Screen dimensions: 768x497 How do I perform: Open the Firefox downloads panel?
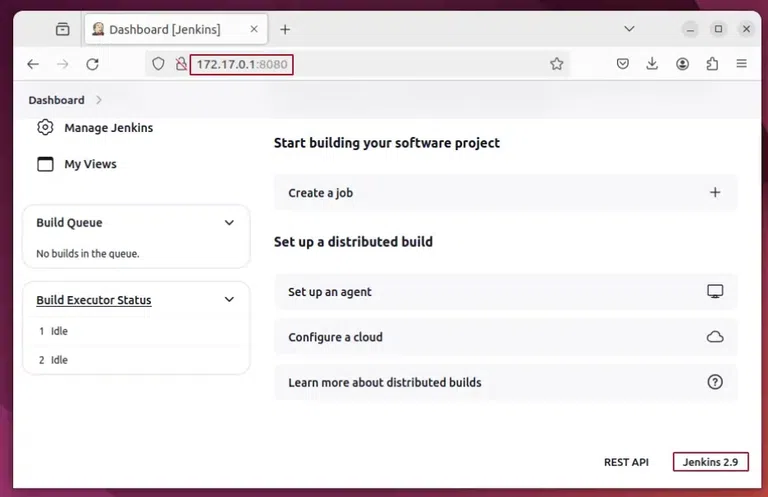652,64
